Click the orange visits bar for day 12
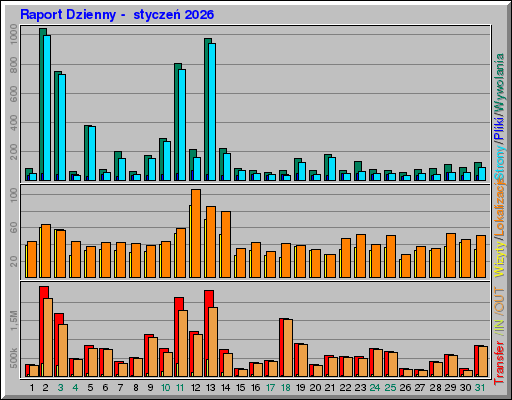 pos(196,233)
